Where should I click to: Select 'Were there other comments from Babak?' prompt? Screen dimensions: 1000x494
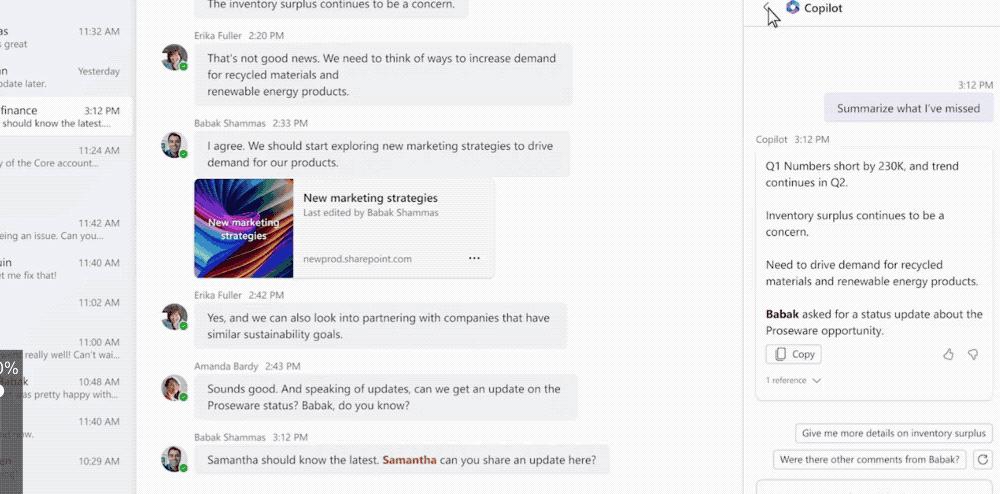870,460
